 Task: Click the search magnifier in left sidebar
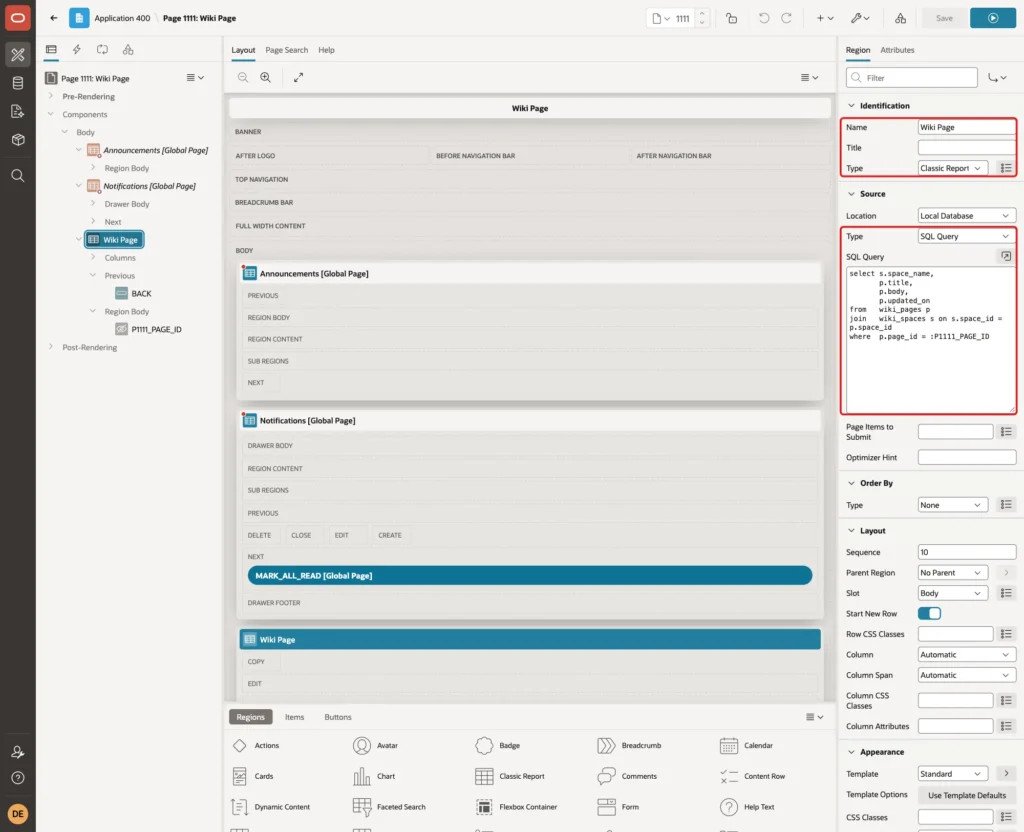click(x=18, y=176)
